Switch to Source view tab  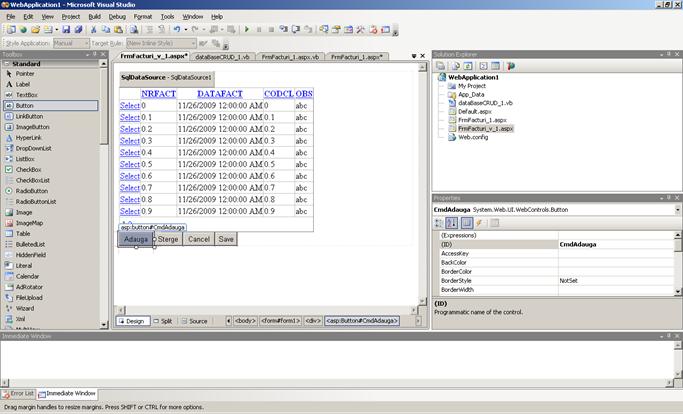coord(194,321)
